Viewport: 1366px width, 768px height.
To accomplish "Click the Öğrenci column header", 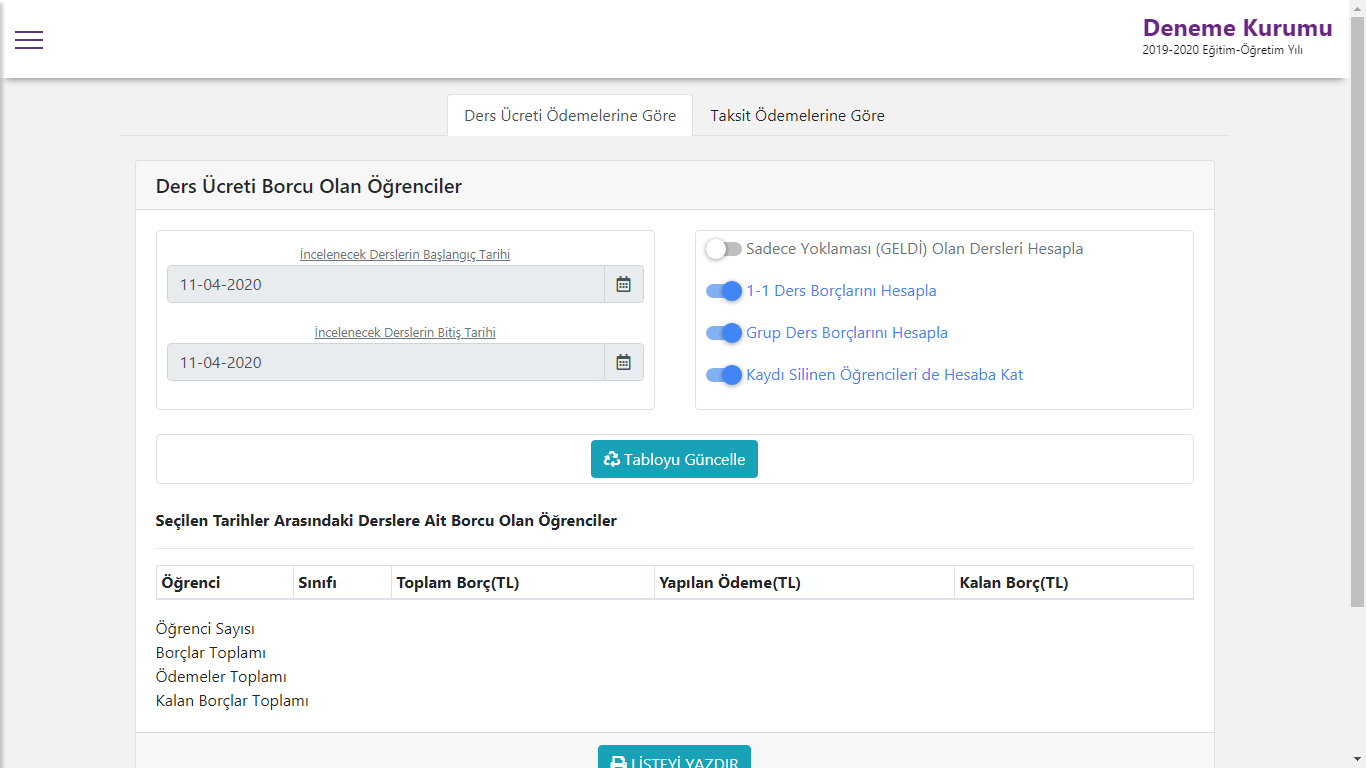I will [x=224, y=583].
